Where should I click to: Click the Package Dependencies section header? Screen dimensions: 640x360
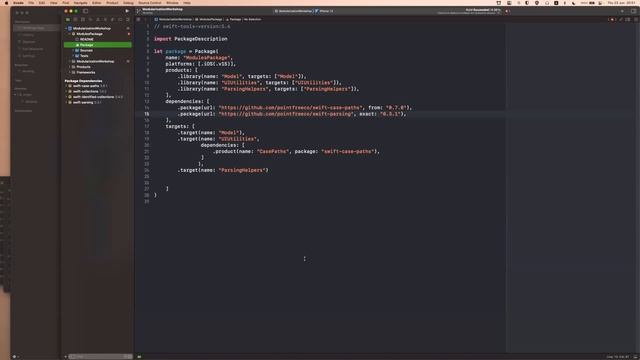(x=83, y=81)
